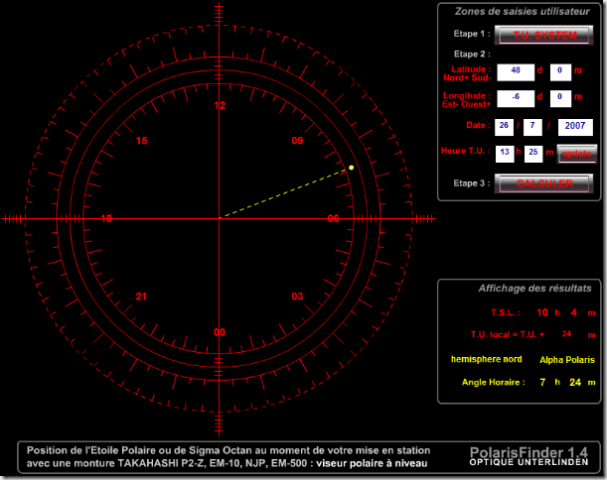Click the center of the polar dial

coord(220,217)
